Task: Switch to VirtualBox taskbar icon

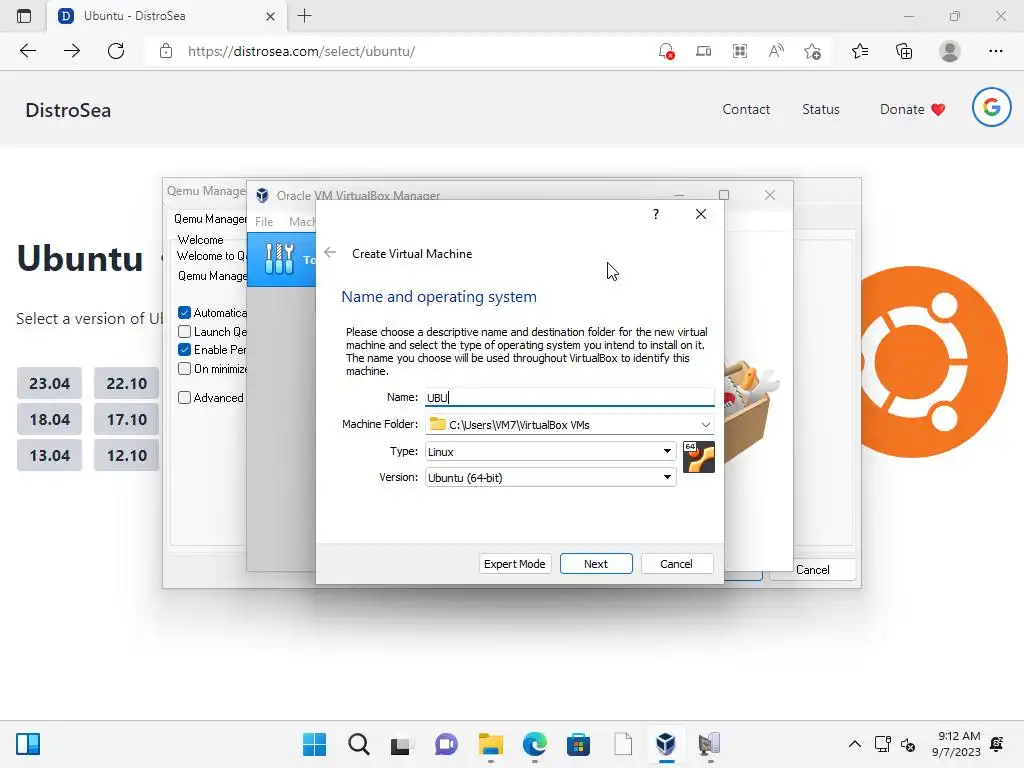Action: point(665,744)
